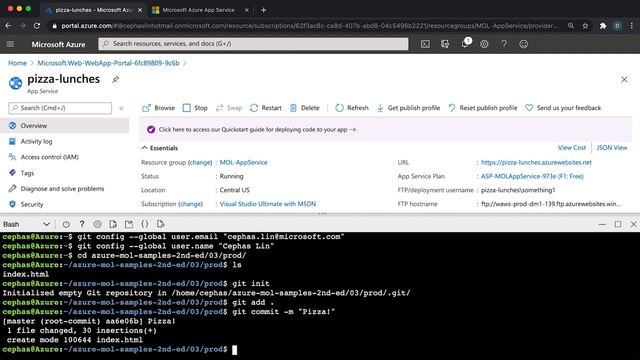The height and width of the screenshot is (360, 640).
Task: Open the Bash shell type dropdown
Action: [x=27, y=224]
